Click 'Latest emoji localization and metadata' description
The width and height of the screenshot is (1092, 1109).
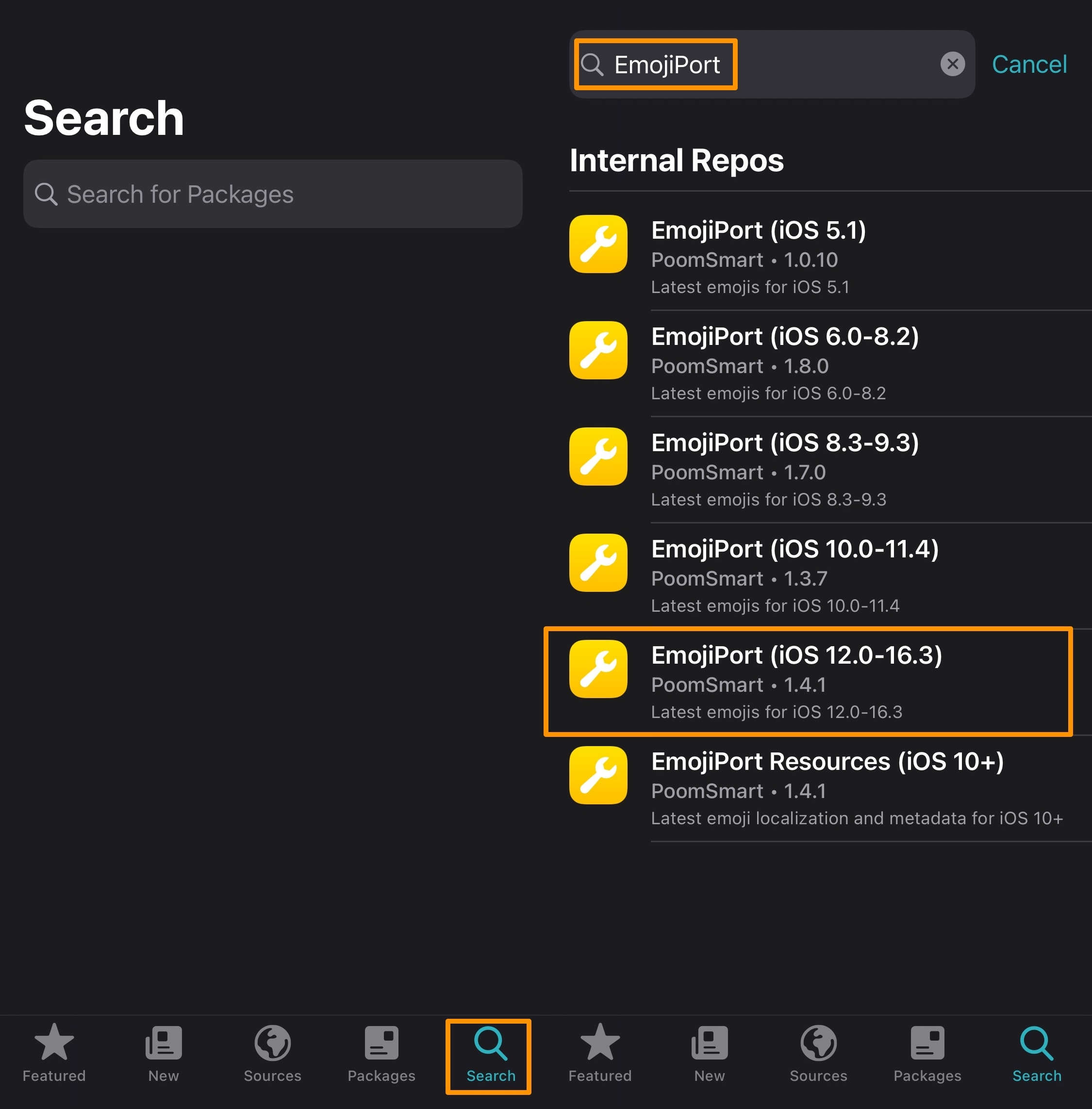857,818
